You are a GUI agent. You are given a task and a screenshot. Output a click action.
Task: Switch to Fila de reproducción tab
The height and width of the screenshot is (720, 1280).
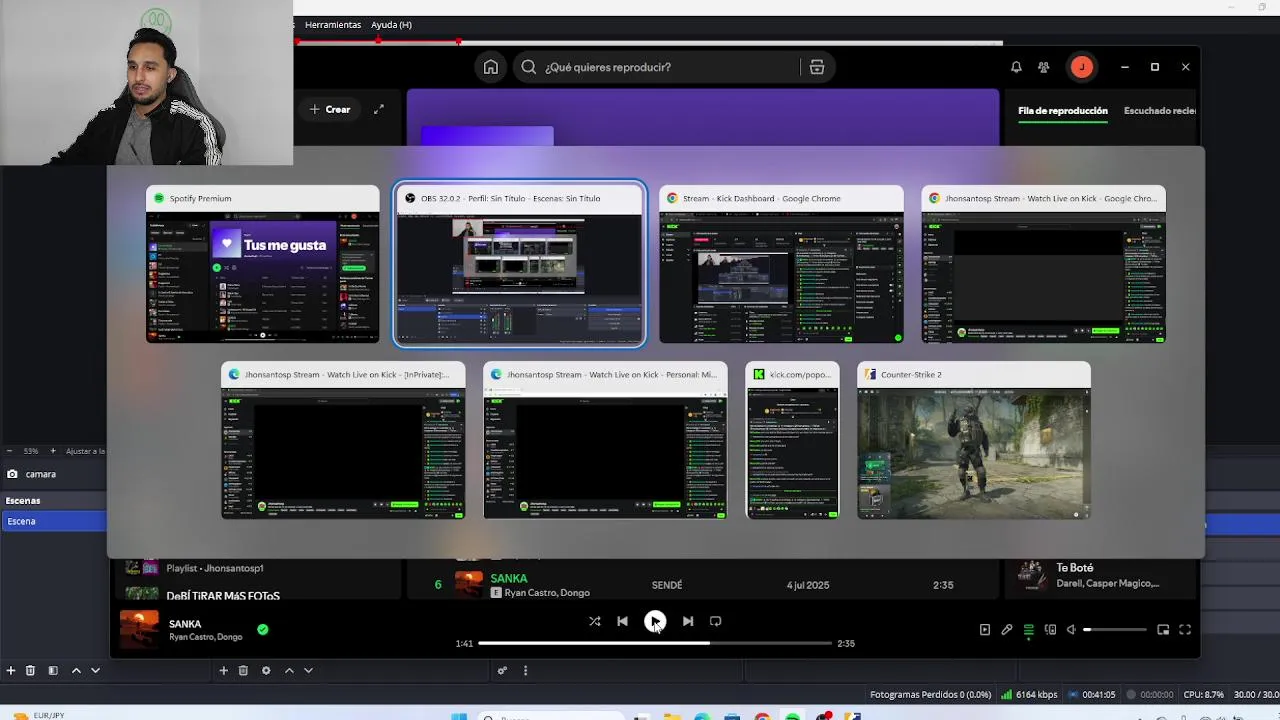1063,111
